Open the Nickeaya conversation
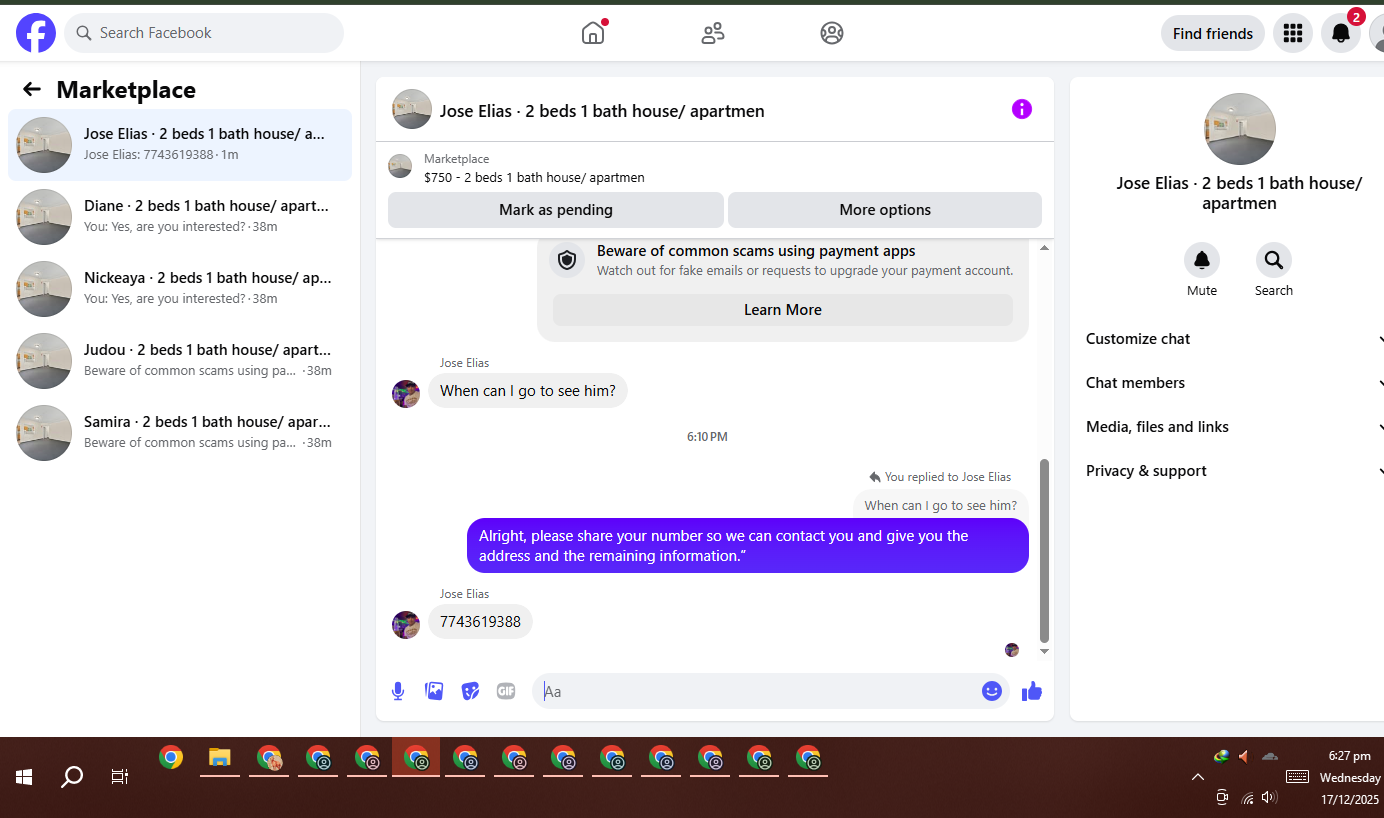Image resolution: width=1384 pixels, height=818 pixels. click(x=180, y=289)
